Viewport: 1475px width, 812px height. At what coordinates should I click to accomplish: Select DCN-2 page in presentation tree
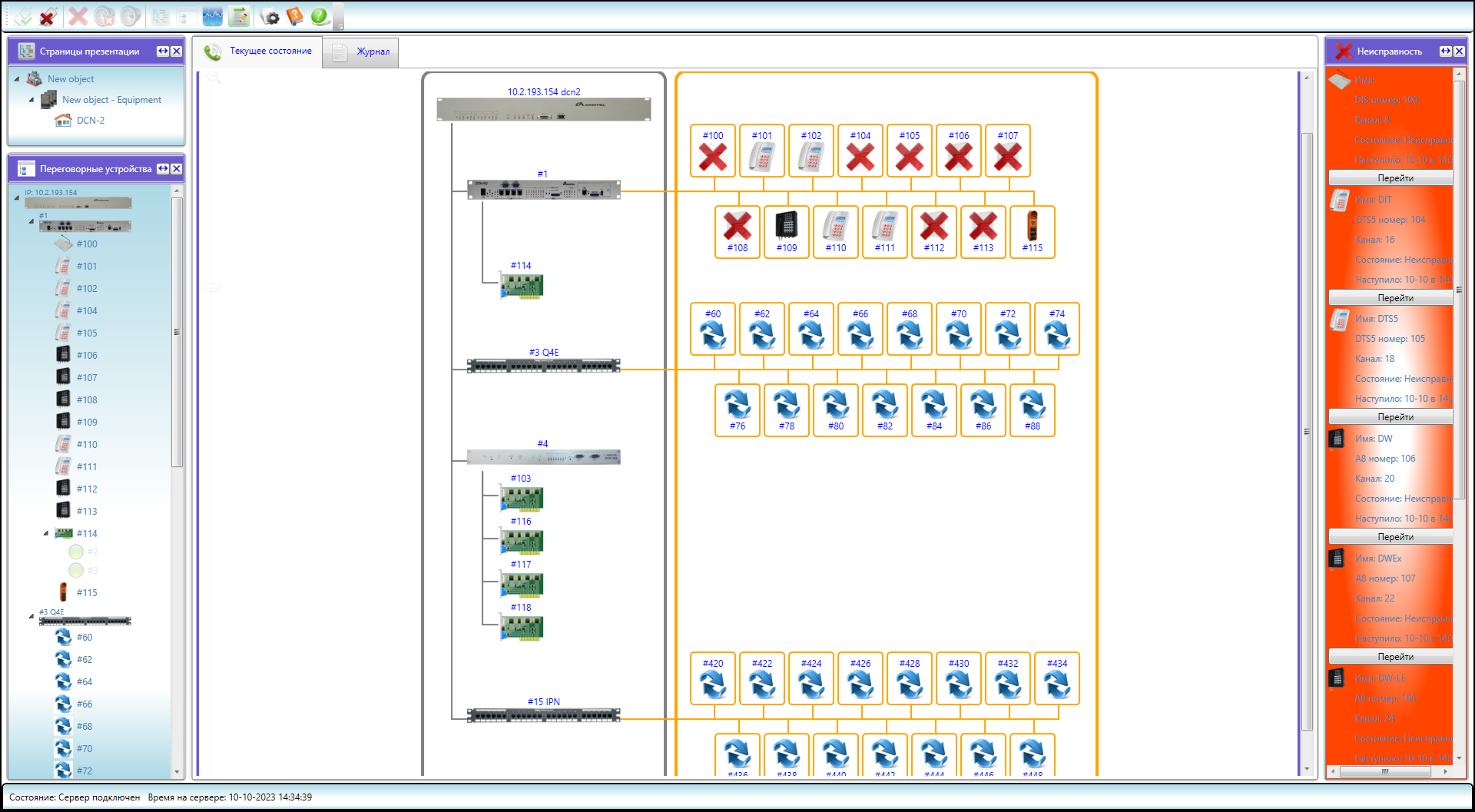point(90,121)
